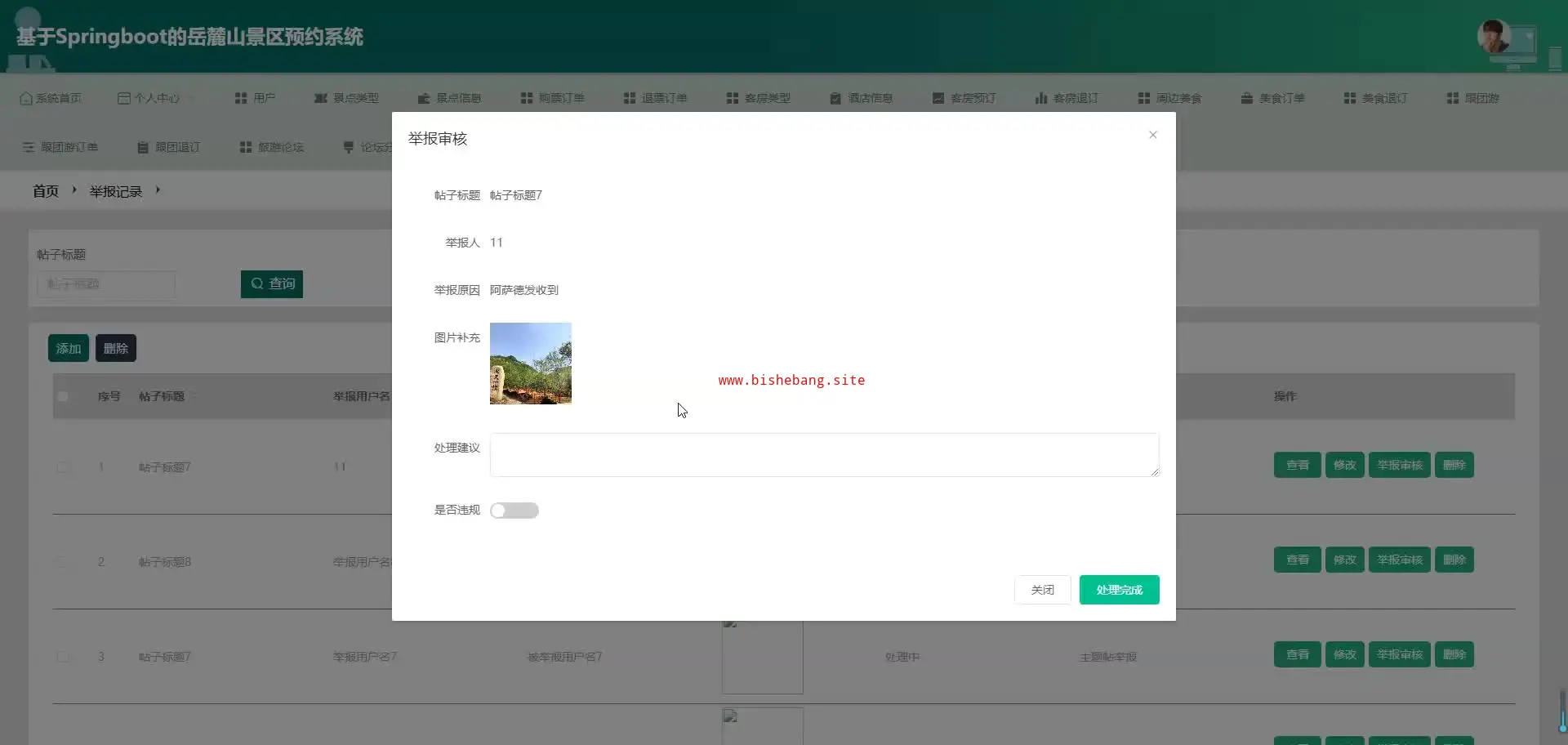Click the green 删除 button in row 1

pos(1454,465)
